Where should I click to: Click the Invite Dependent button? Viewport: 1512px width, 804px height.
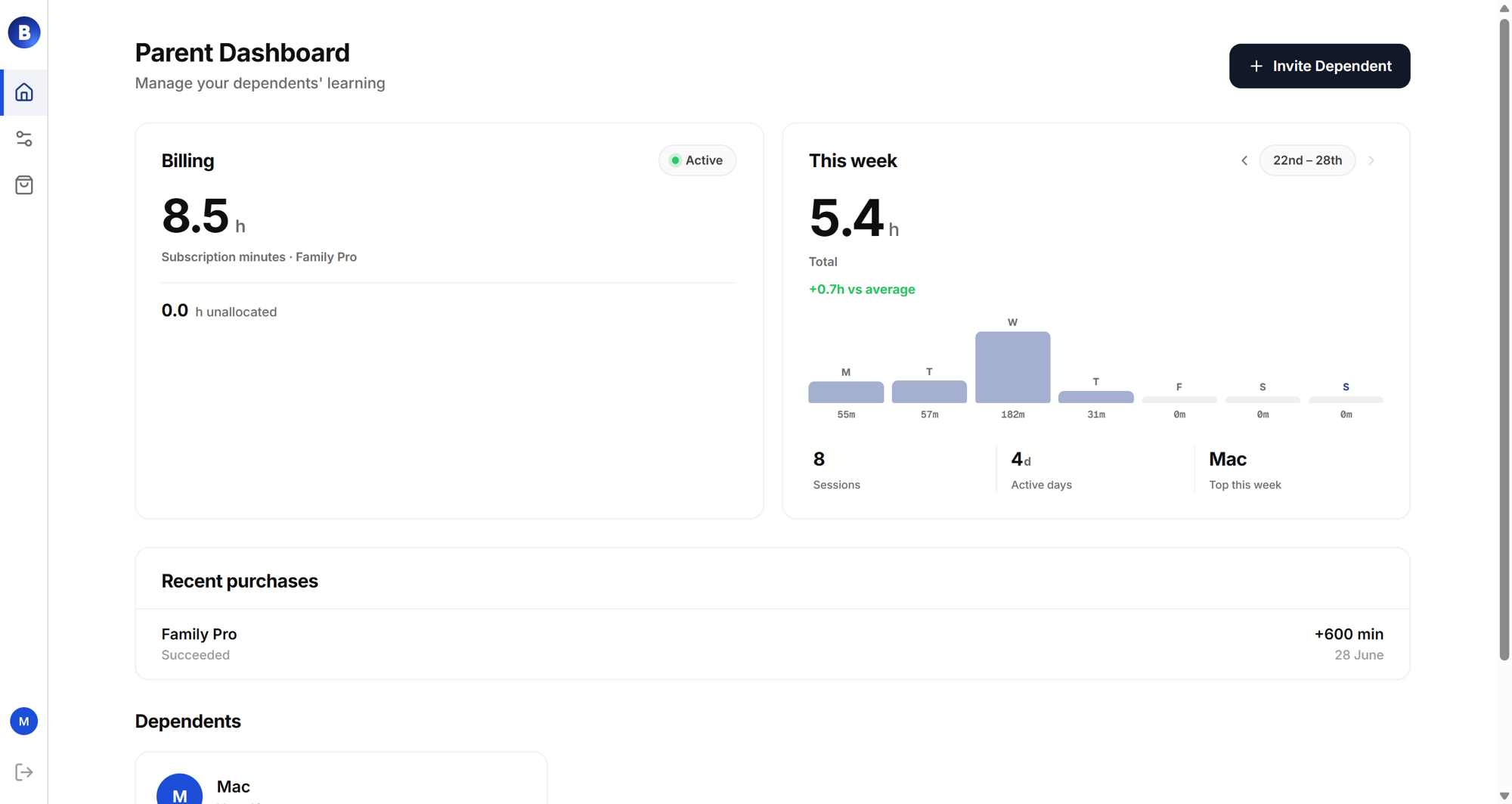[1319, 66]
